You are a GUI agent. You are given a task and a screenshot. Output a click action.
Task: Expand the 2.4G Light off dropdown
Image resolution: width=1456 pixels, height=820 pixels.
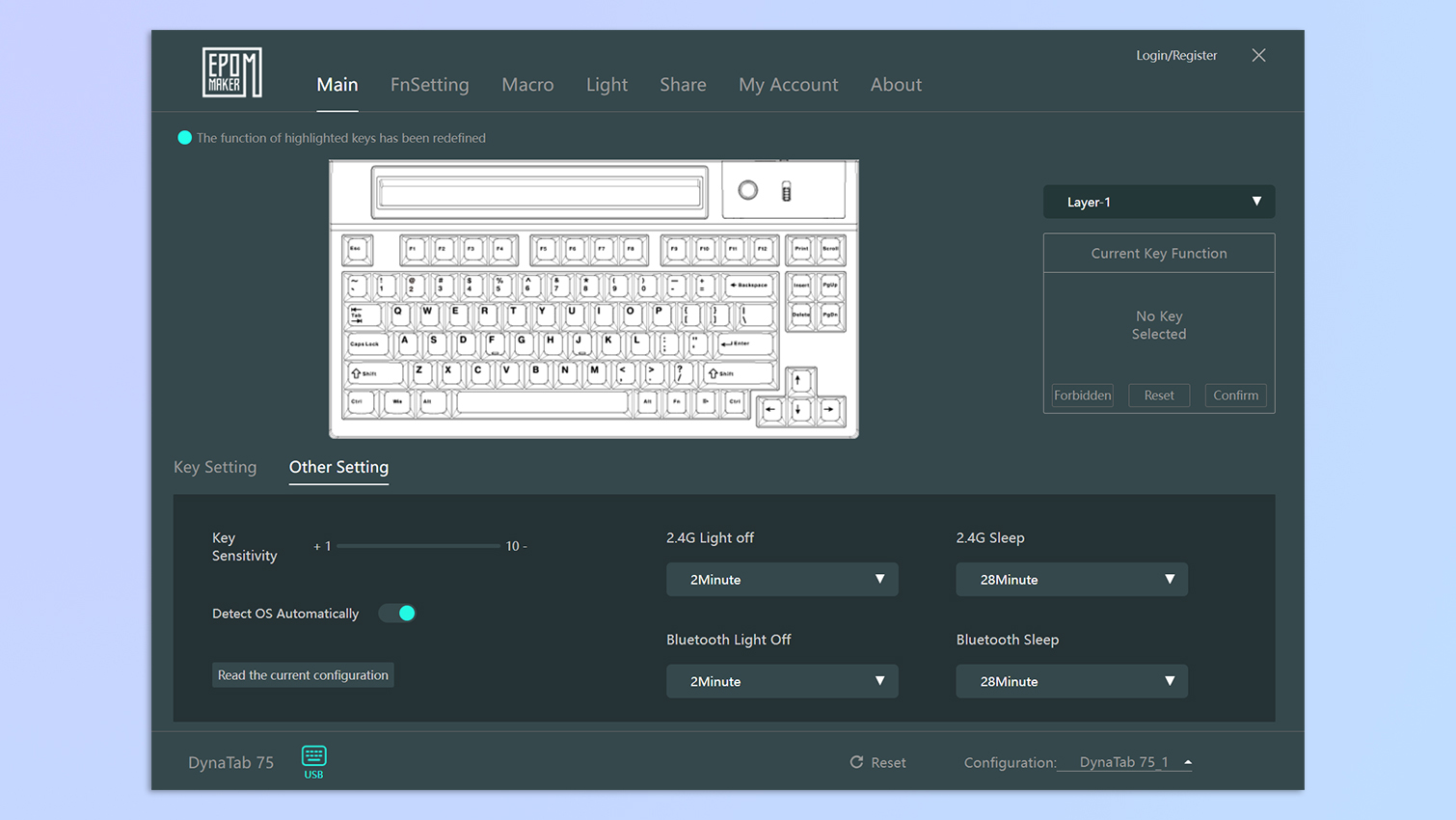[x=781, y=580]
